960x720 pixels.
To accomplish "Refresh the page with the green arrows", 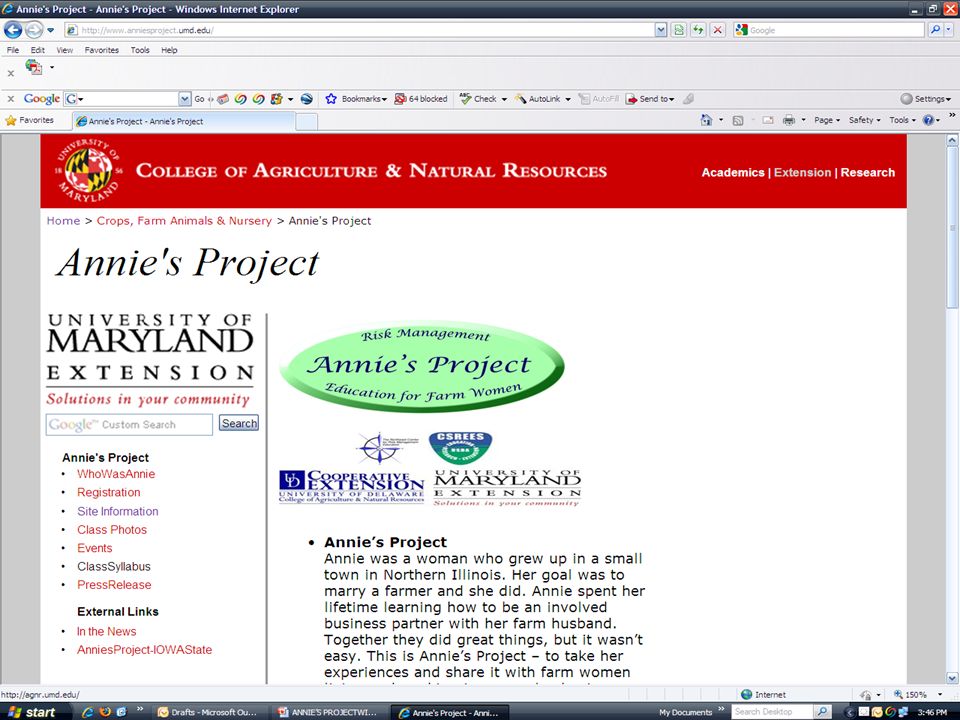I will pos(698,30).
